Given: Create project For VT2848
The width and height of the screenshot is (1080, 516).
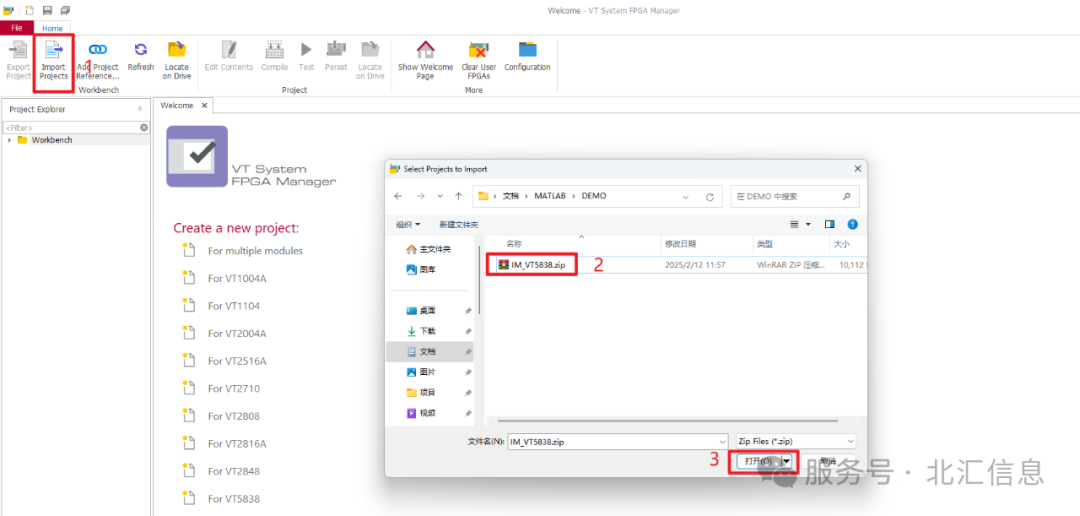Looking at the screenshot, I should click(x=233, y=471).
